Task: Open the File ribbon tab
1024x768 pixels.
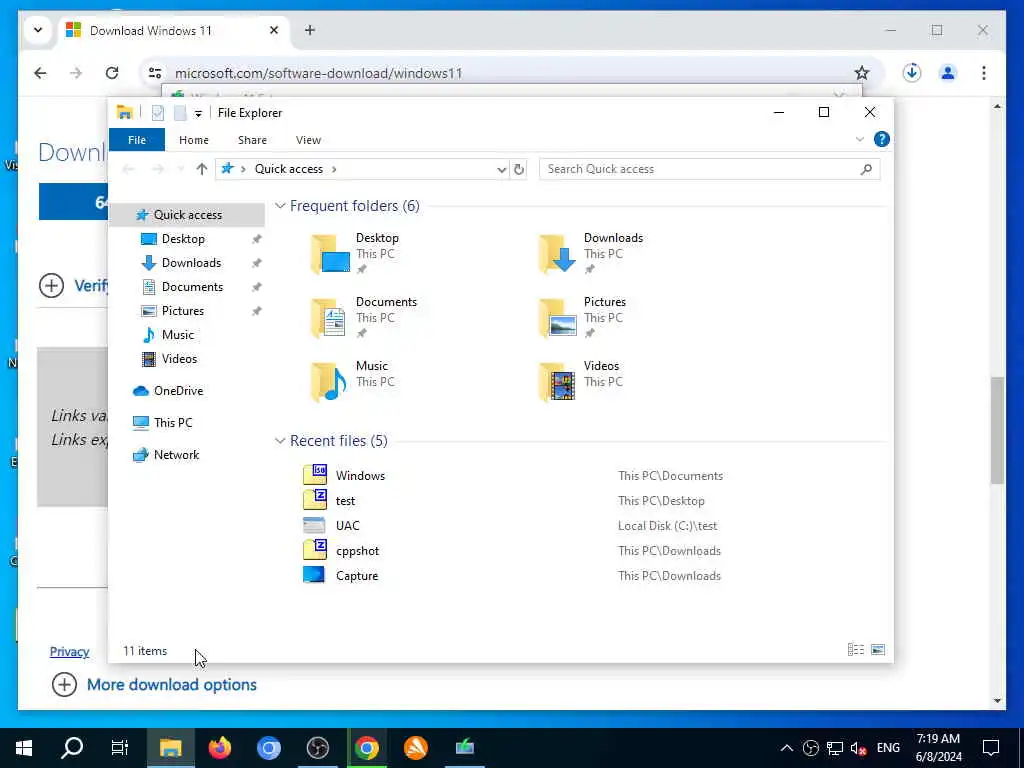Action: tap(136, 140)
